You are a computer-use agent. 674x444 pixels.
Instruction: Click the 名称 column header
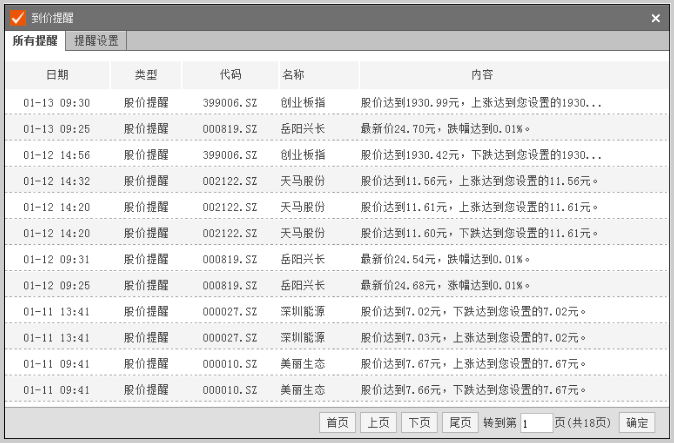click(x=319, y=75)
